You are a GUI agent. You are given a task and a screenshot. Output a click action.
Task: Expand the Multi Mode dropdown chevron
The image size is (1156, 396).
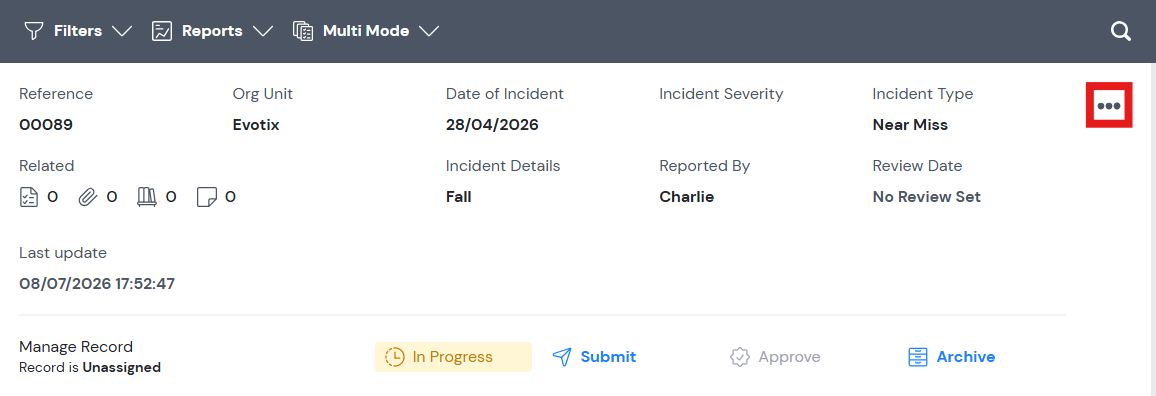[429, 31]
